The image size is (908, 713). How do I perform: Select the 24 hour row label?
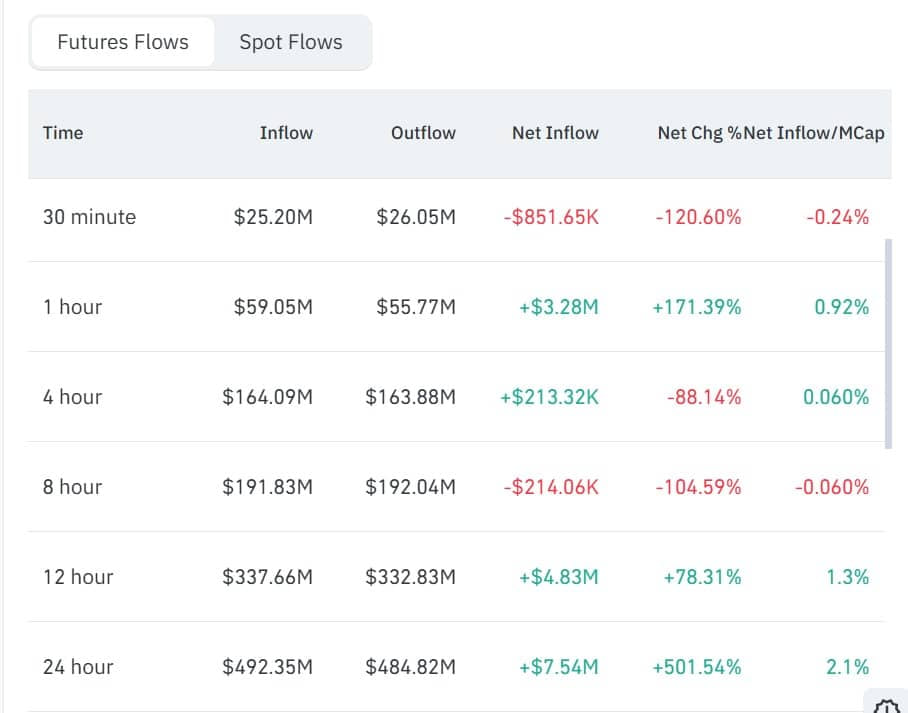pos(78,667)
